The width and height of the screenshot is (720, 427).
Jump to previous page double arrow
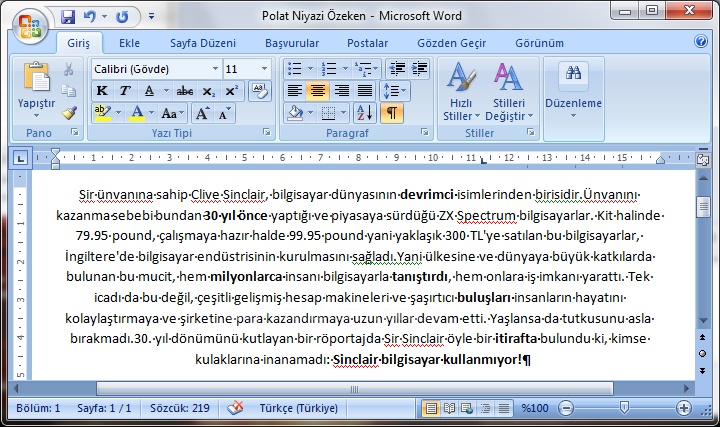point(703,337)
